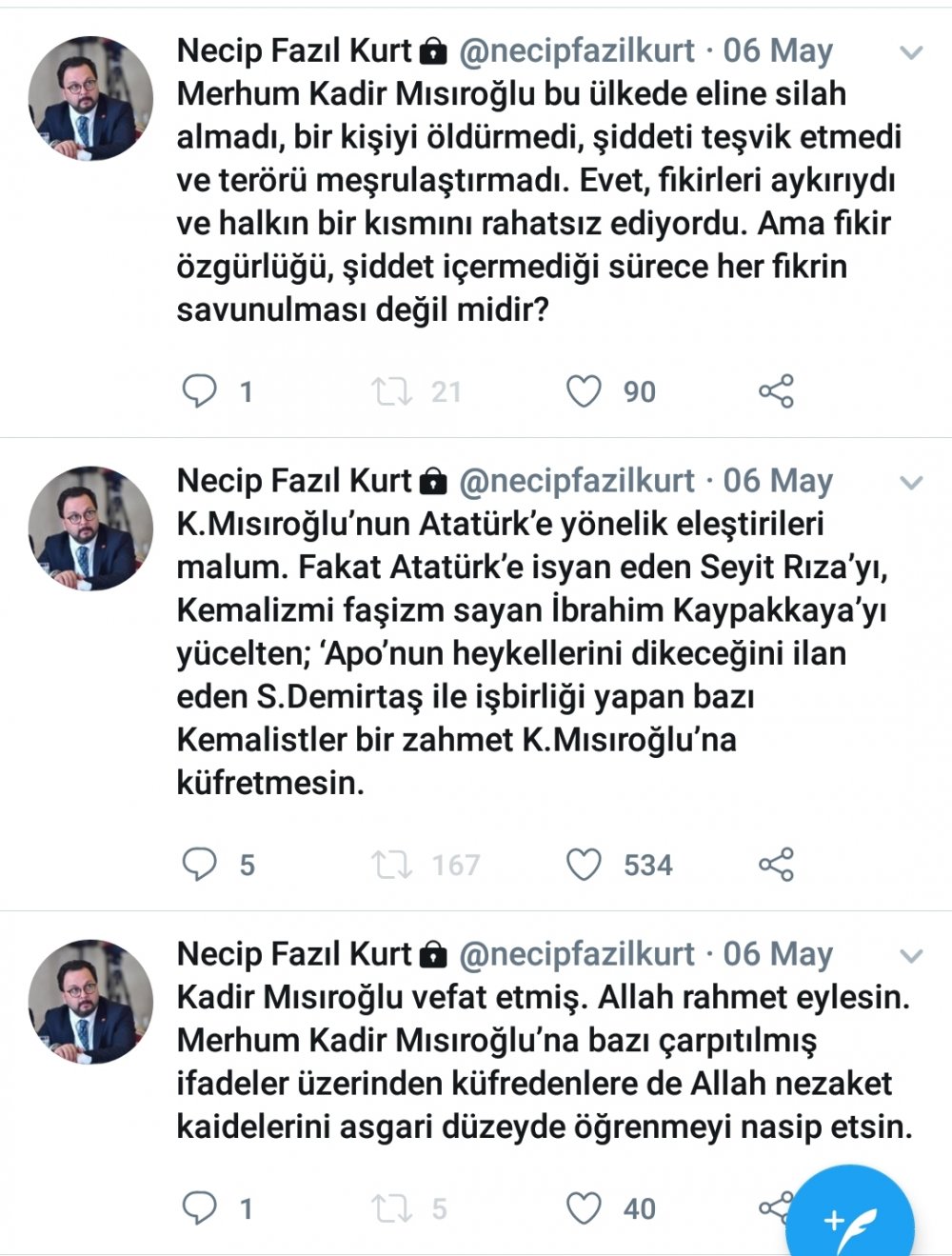Share the tweet with 534 likes

pos(776,865)
